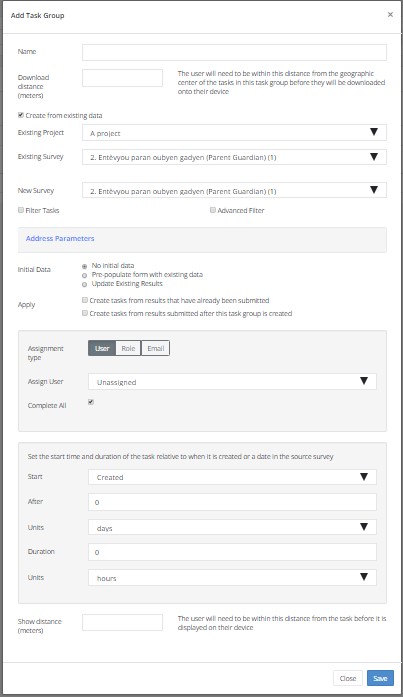Choose Role assignment type
The image size is (403, 697).
tap(128, 348)
